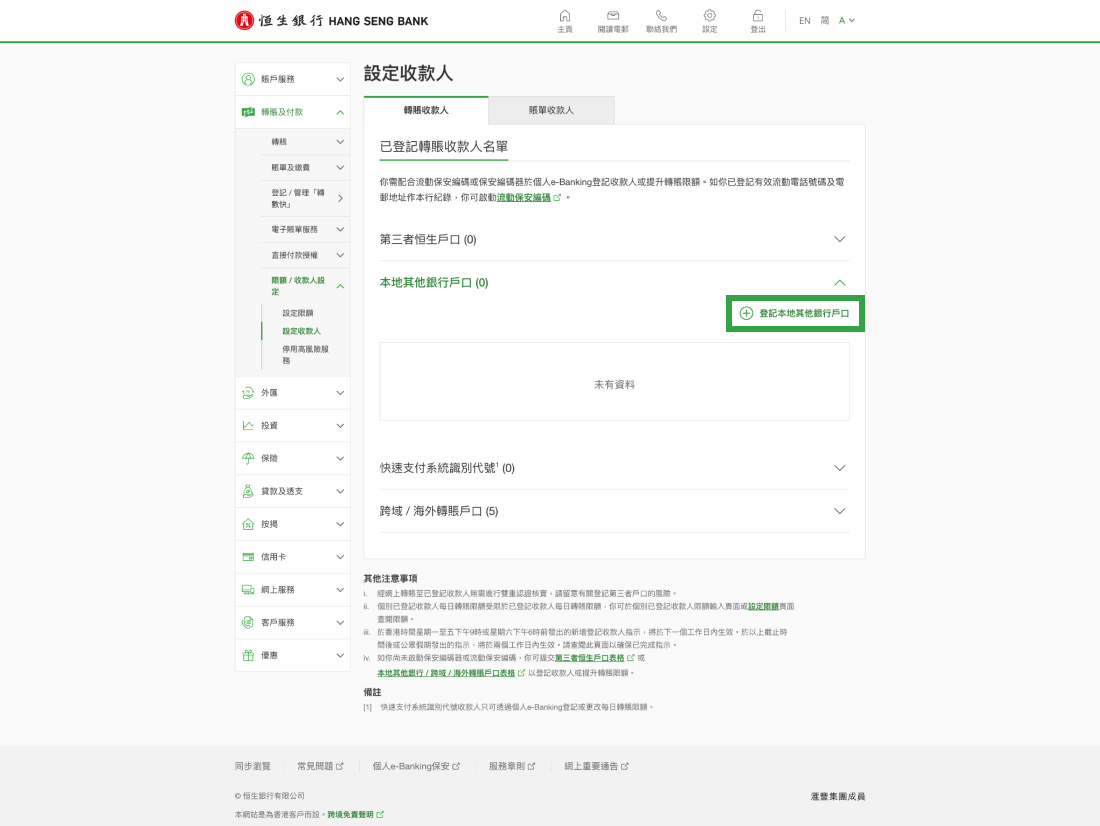Click the logout lock icon
The image size is (1100, 826).
click(758, 16)
